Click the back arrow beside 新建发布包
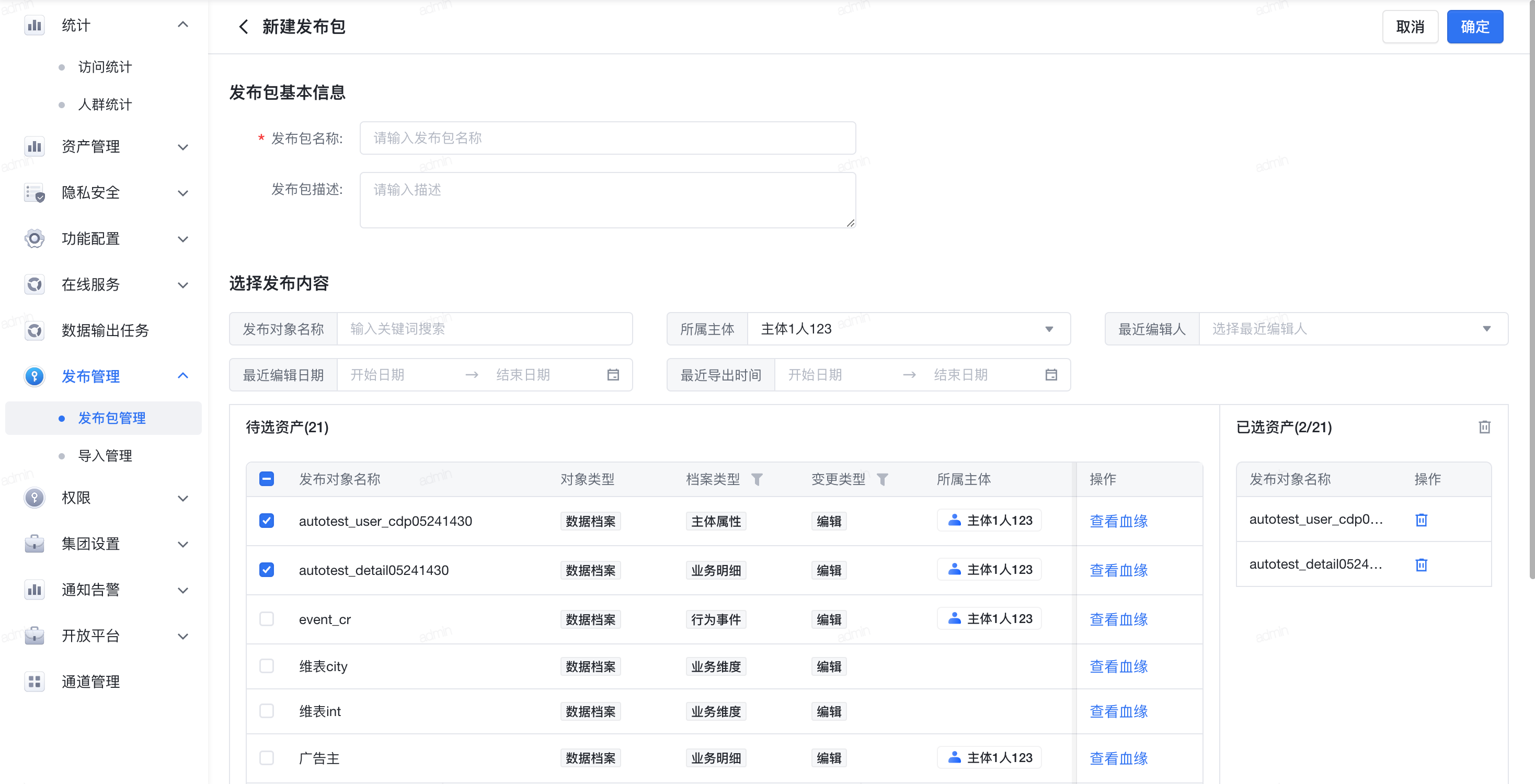Viewport: 1535px width, 784px height. coord(243,27)
